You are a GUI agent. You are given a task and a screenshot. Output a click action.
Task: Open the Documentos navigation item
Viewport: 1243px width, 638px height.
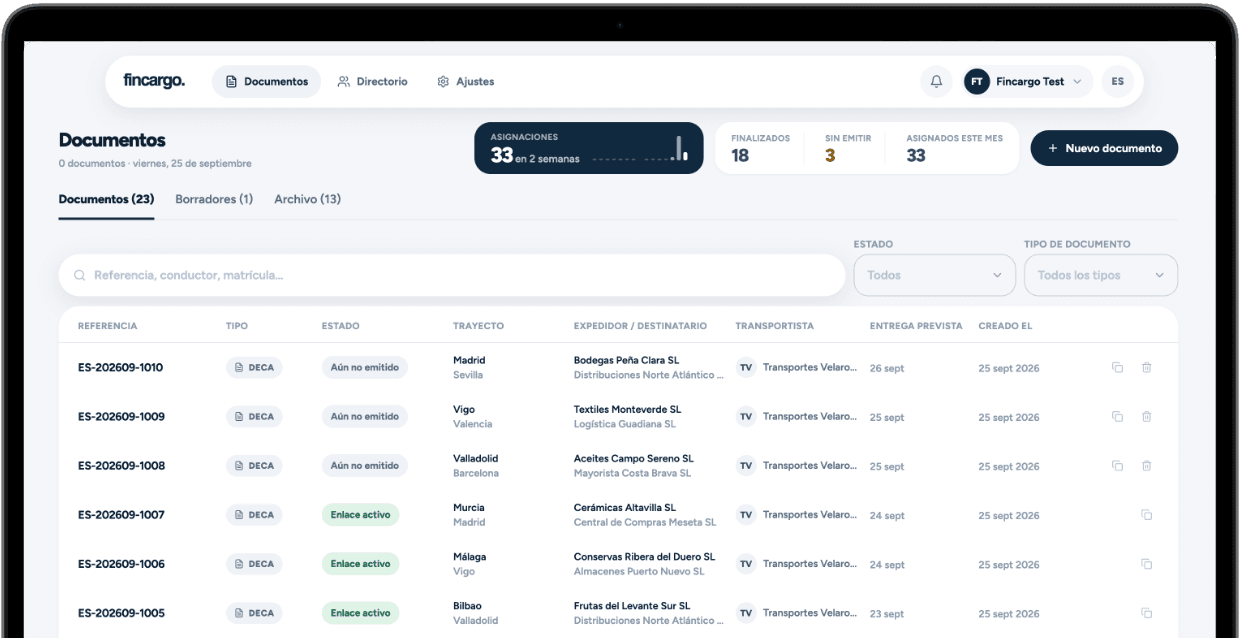tap(267, 82)
